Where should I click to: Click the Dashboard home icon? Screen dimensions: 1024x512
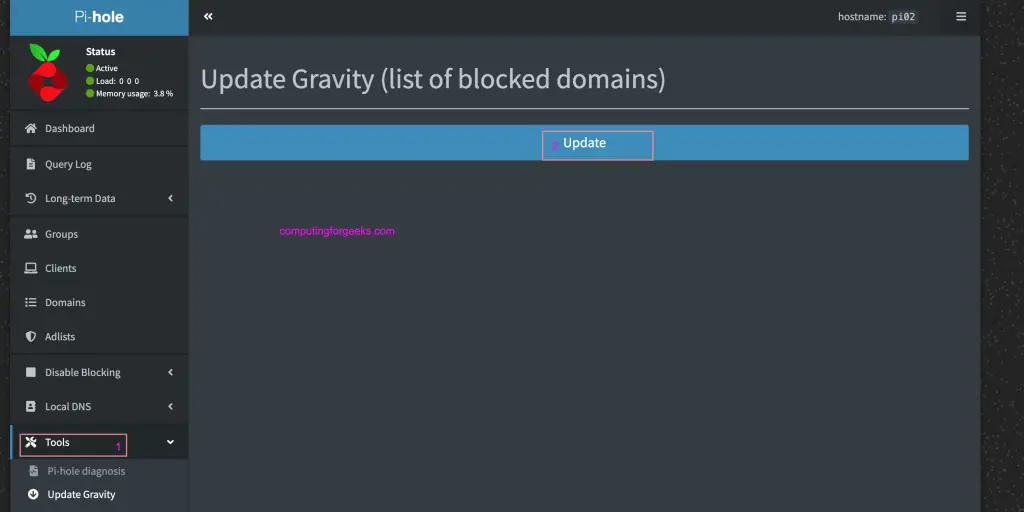(31, 128)
